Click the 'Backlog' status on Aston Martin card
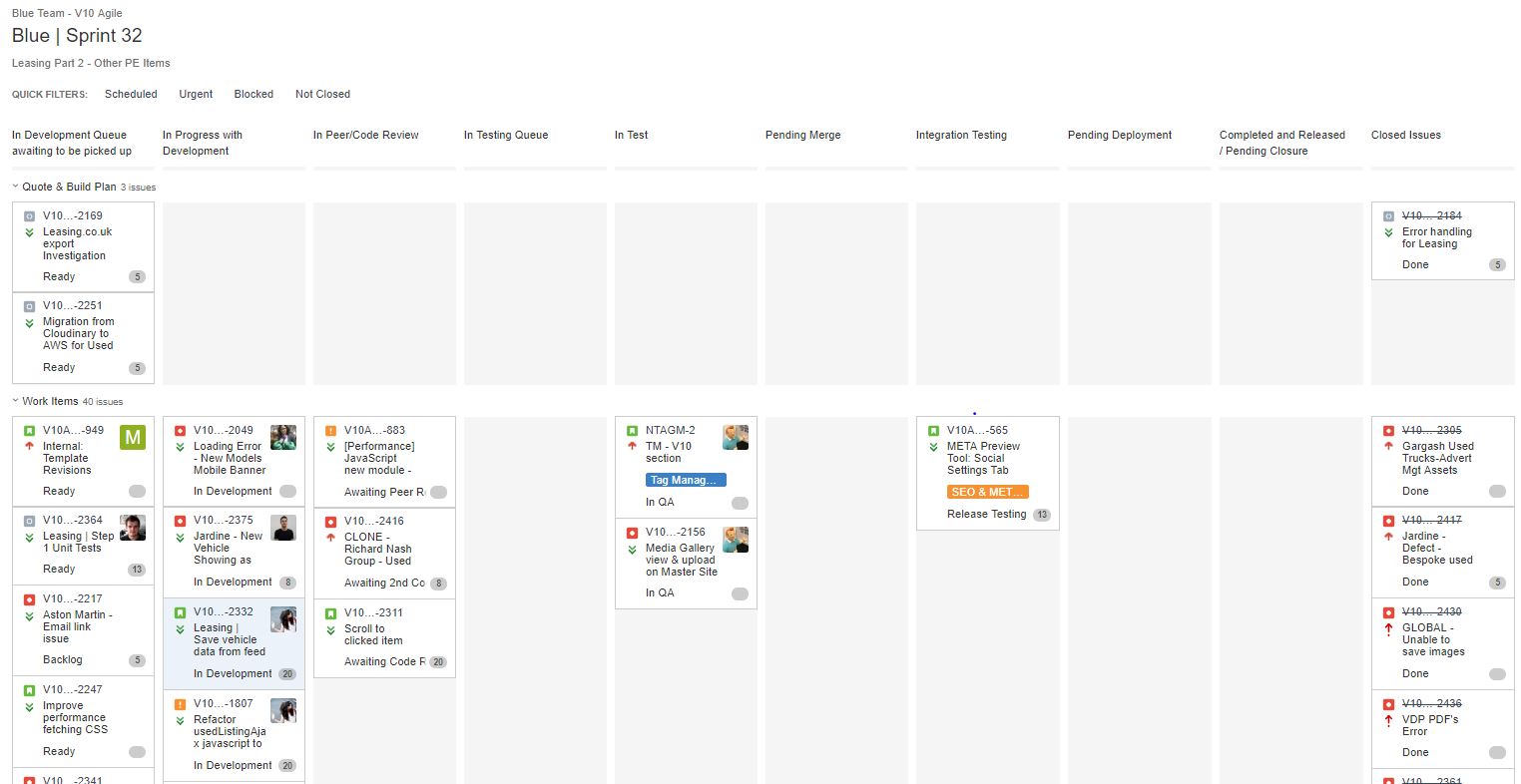 pos(63,659)
